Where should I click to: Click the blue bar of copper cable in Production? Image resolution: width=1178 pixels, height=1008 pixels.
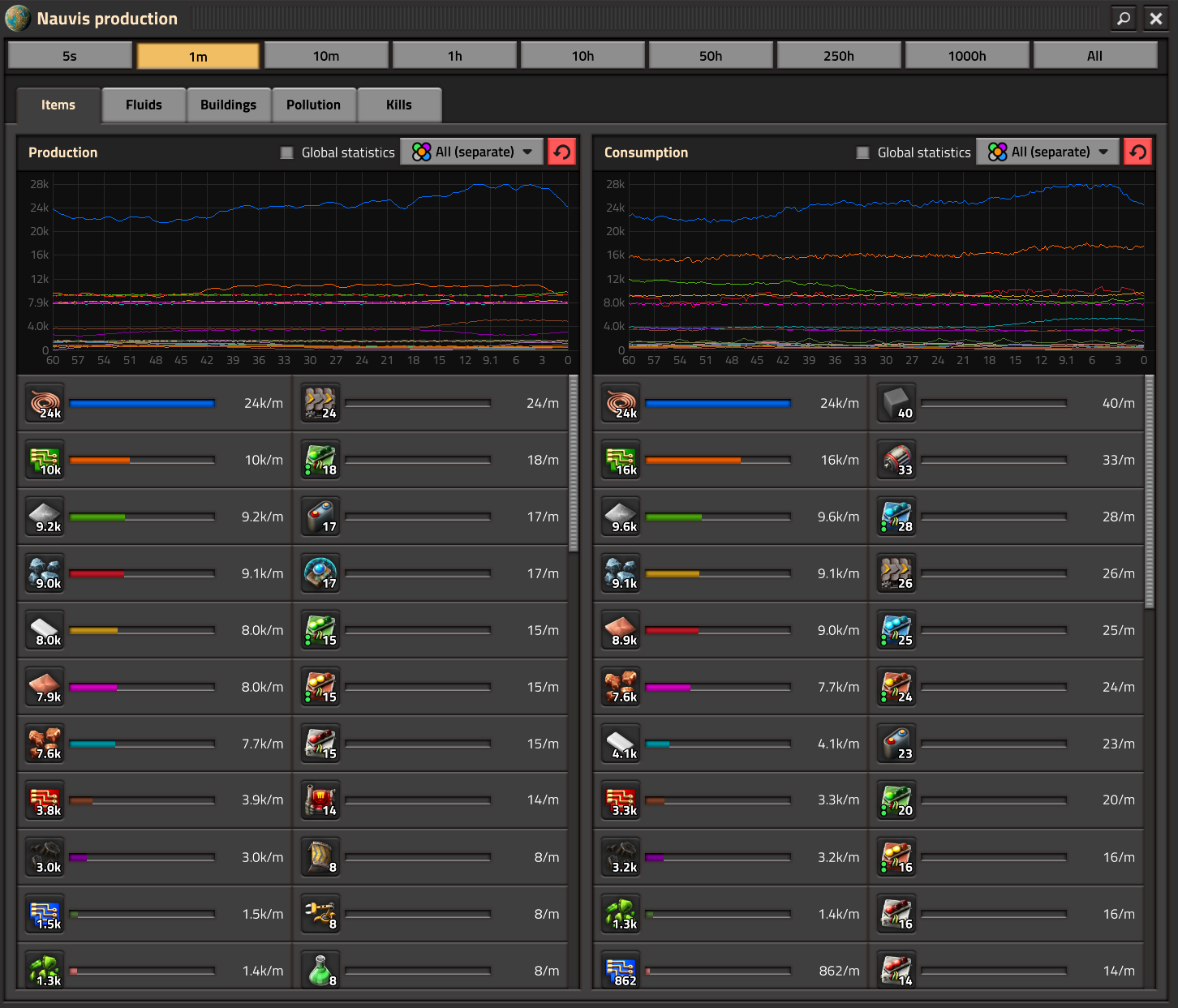[x=142, y=403]
